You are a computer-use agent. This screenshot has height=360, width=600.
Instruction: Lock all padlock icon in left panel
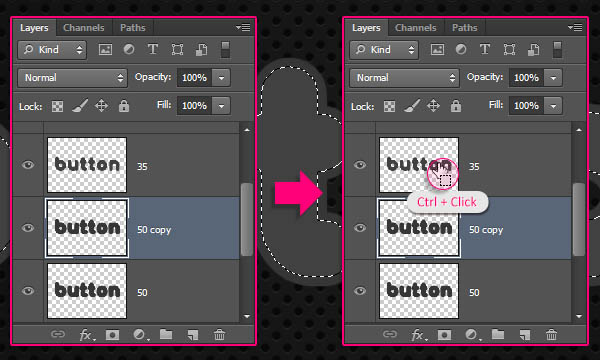[x=124, y=106]
